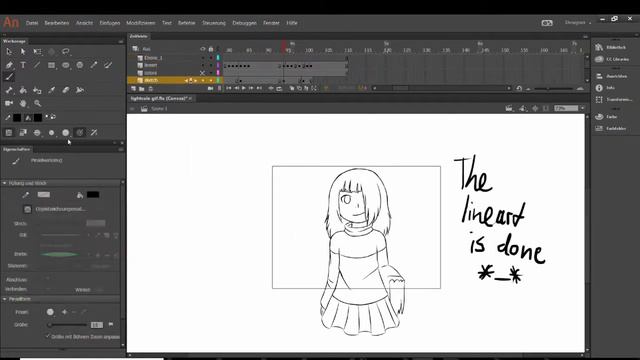Delete the selected timeline layer
This screenshot has width=640, height=360.
[x=151, y=89]
